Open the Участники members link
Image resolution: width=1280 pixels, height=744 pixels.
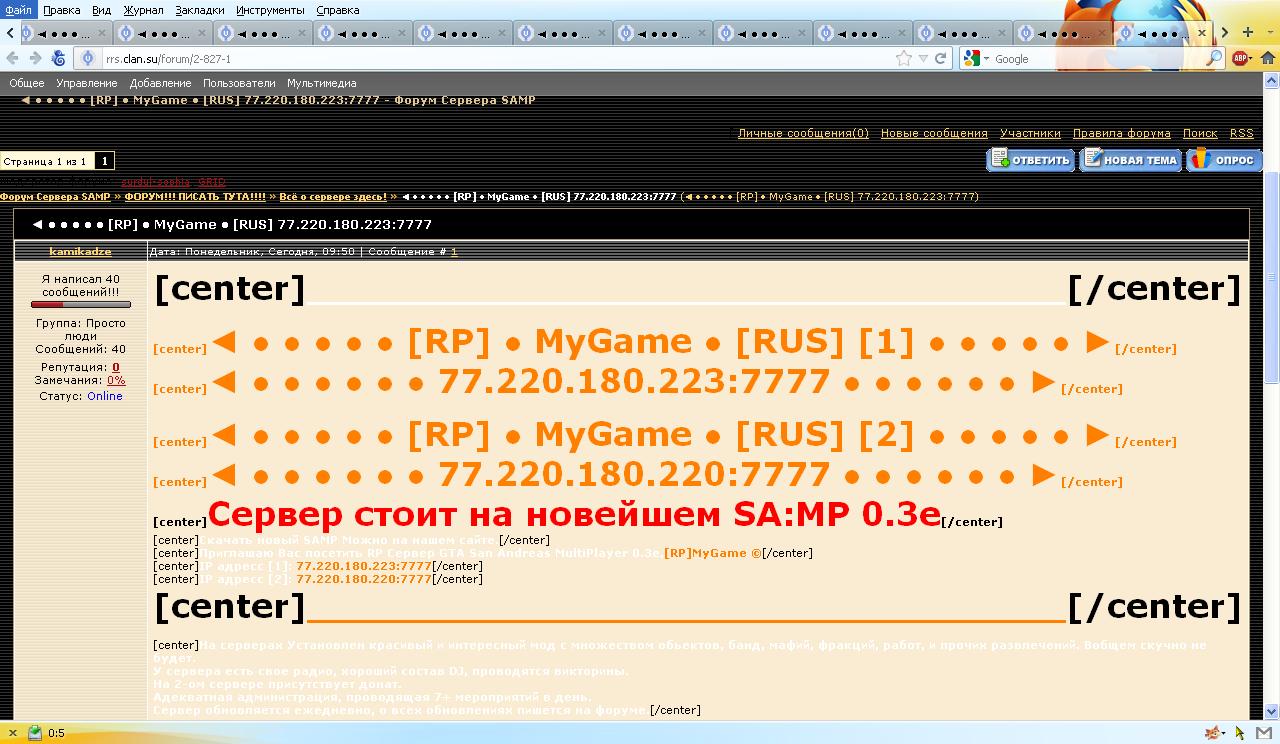[x=1030, y=134]
